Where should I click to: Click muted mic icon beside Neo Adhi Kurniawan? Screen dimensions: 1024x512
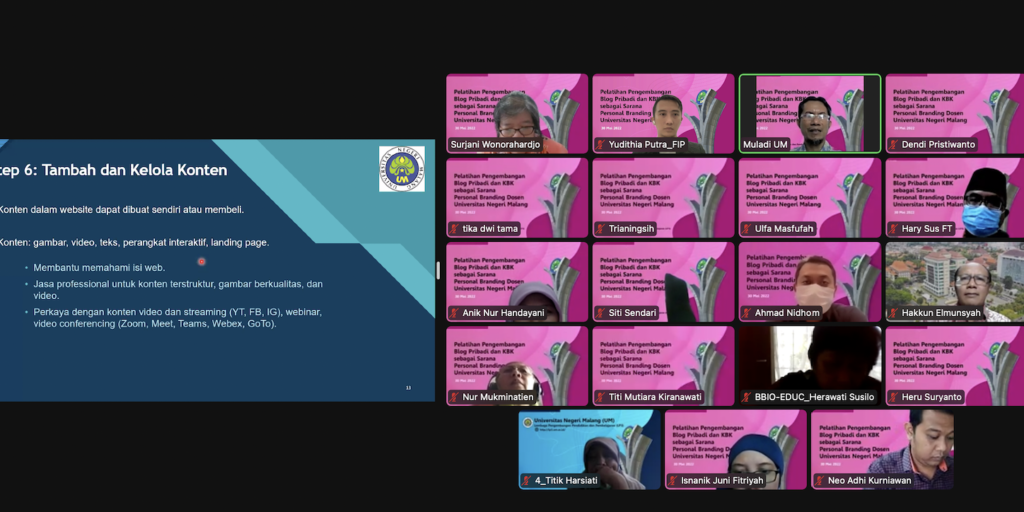point(820,481)
